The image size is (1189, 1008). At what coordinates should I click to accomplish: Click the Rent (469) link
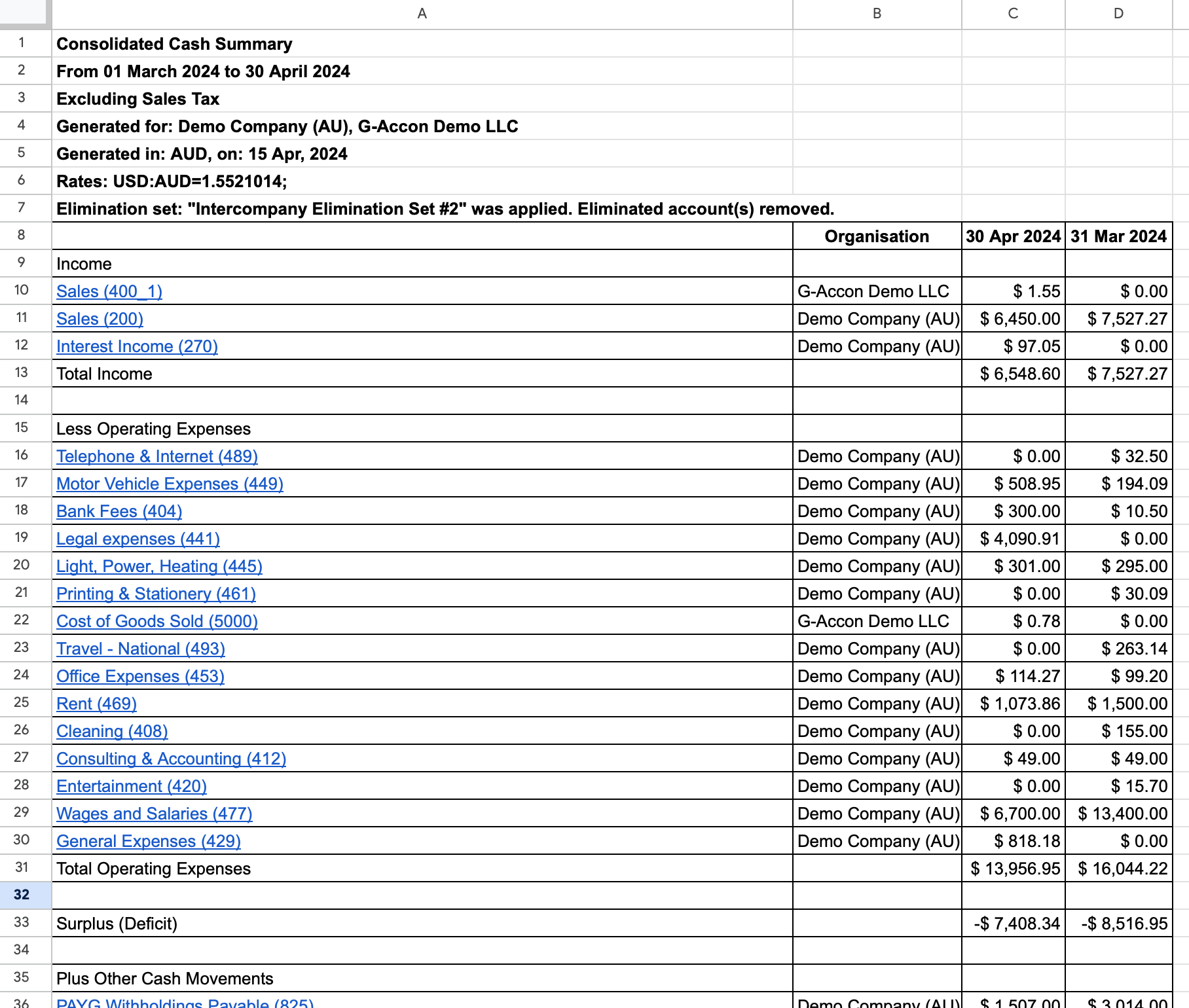coord(96,704)
